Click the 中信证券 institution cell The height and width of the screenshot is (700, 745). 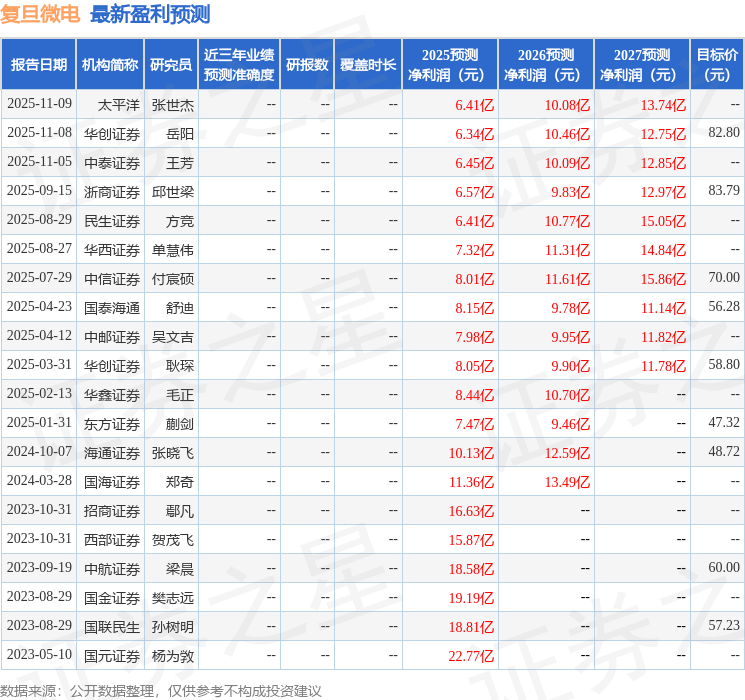click(112, 278)
